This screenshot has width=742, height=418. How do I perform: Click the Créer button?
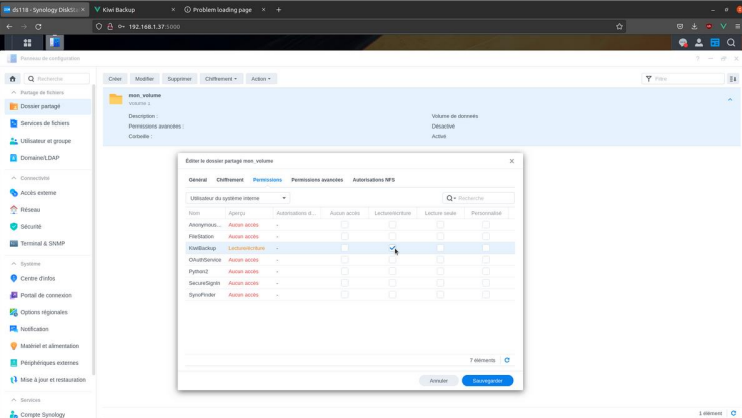[115, 79]
